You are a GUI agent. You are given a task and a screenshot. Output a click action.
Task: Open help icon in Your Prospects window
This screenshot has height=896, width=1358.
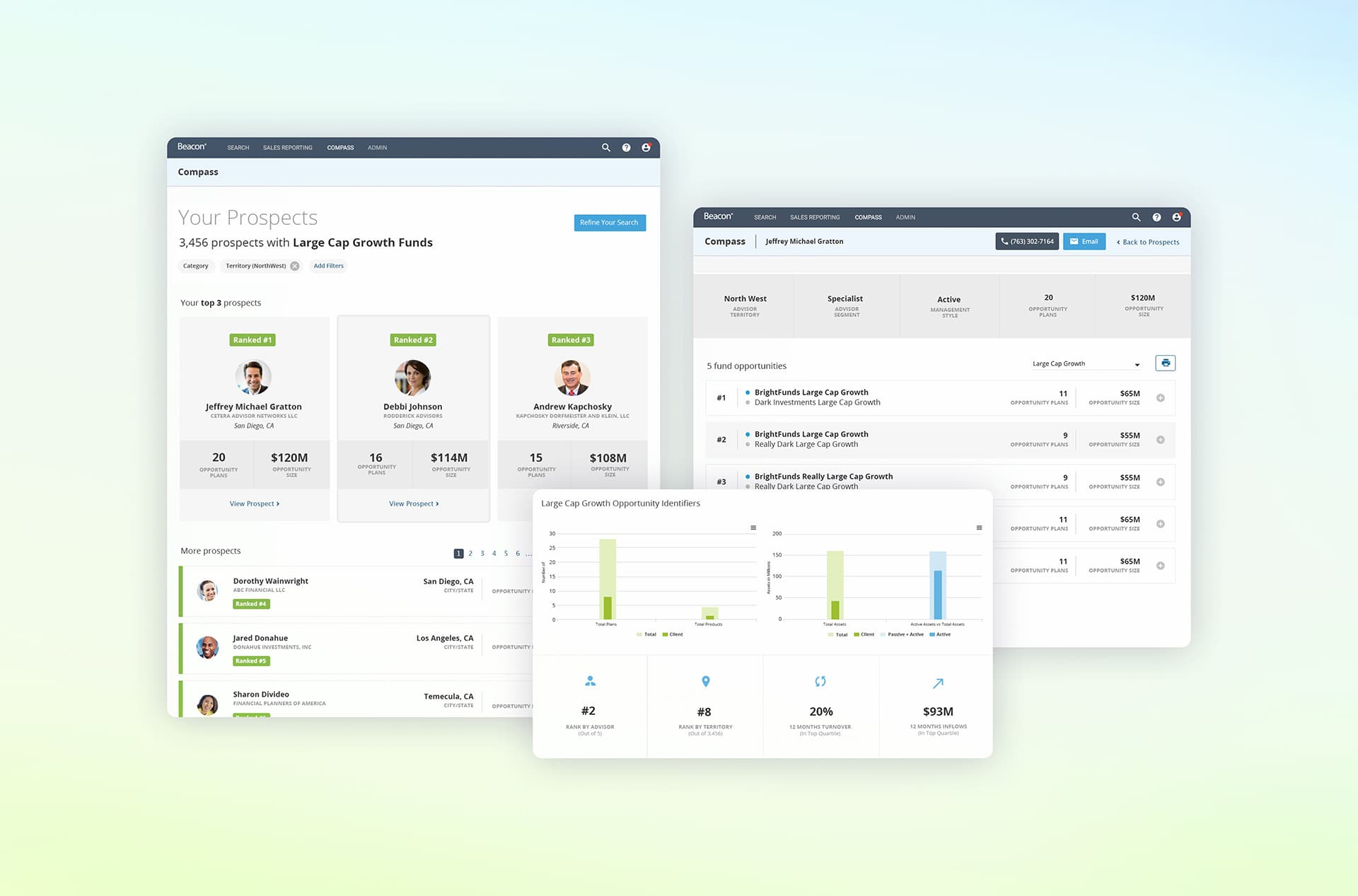(x=626, y=148)
